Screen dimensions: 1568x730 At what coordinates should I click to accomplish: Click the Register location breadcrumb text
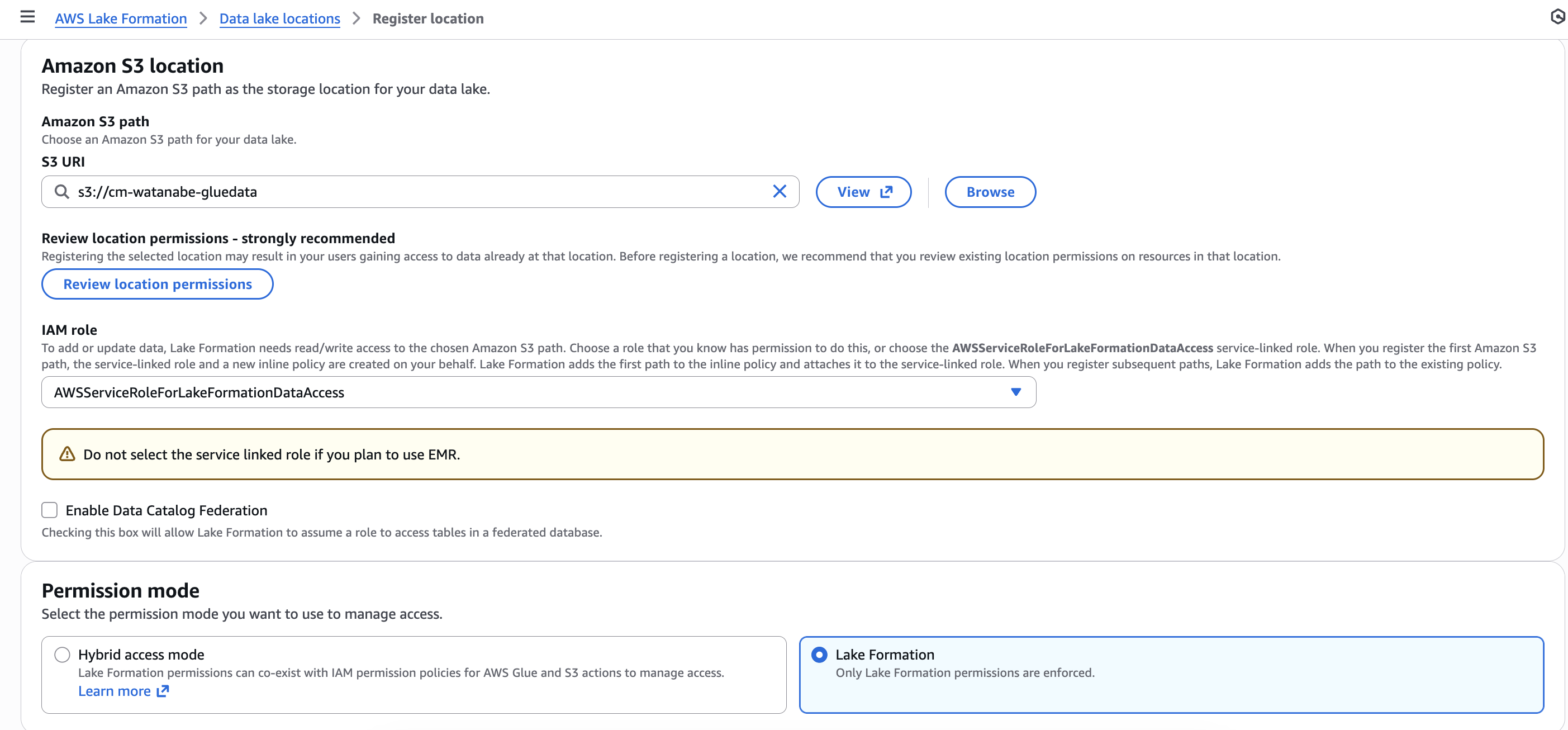pos(428,19)
